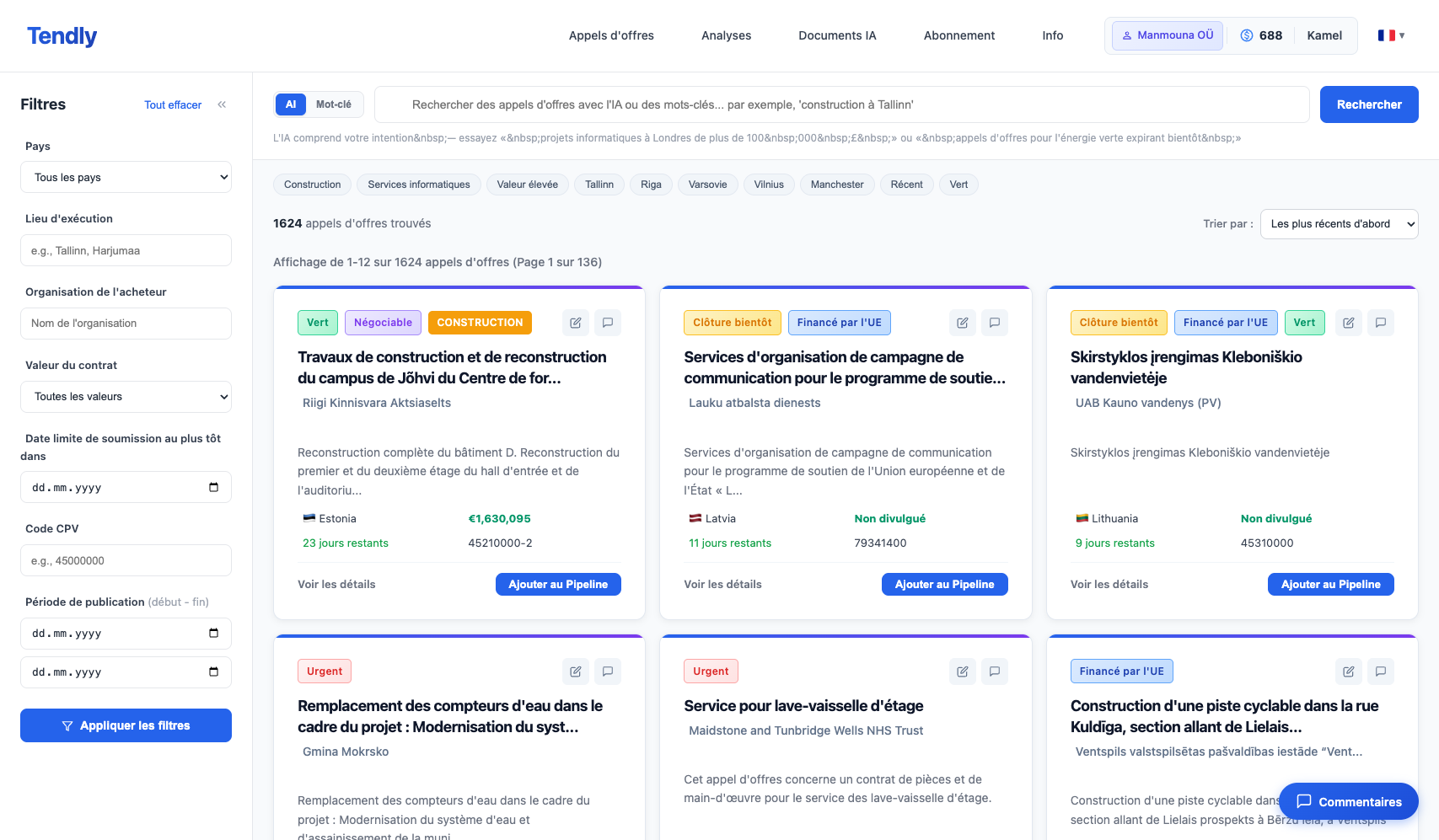Toggle the Vert quick filter chip
Viewport: 1439px width, 840px height.
(x=958, y=185)
